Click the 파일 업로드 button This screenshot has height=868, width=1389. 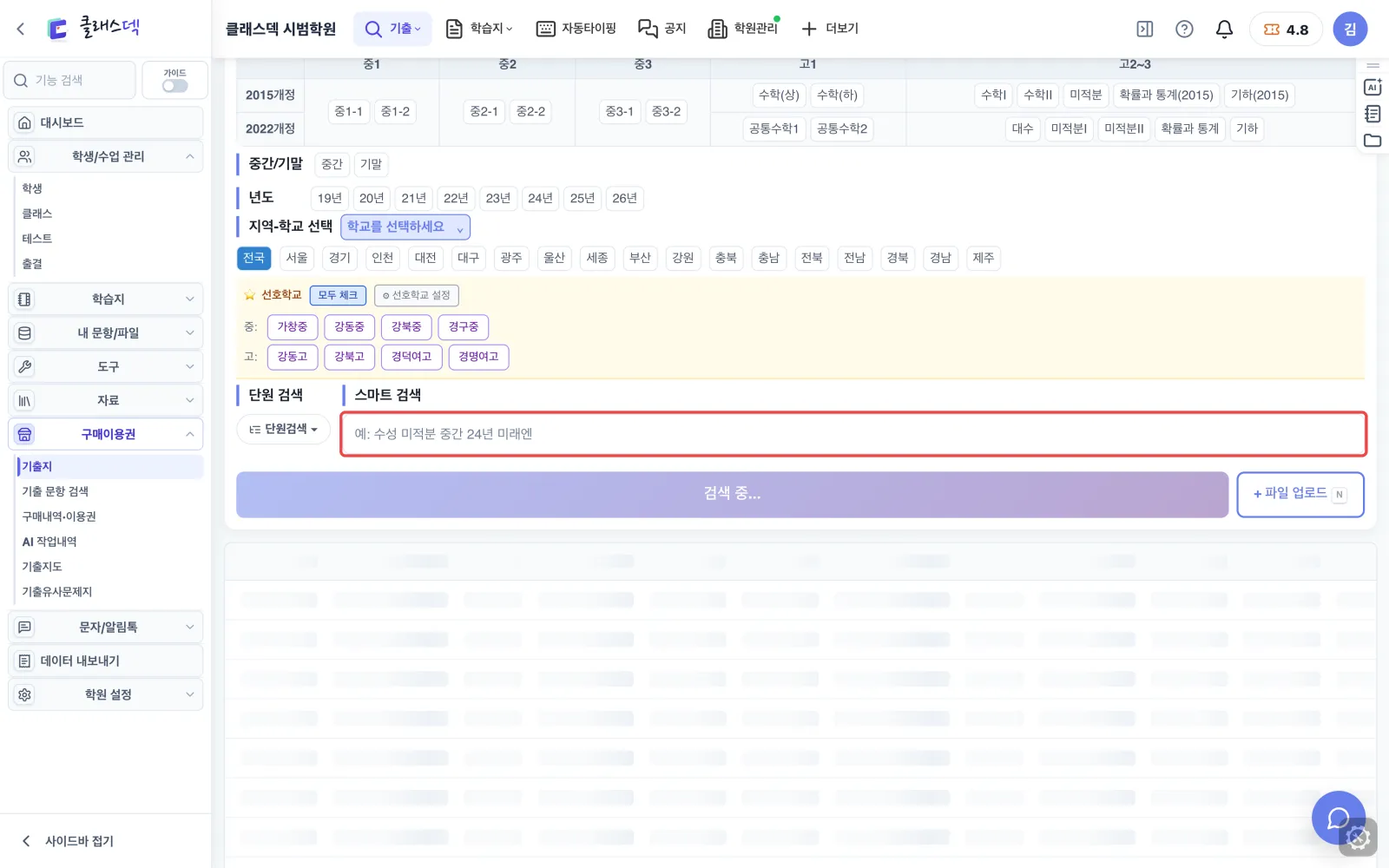1300,494
